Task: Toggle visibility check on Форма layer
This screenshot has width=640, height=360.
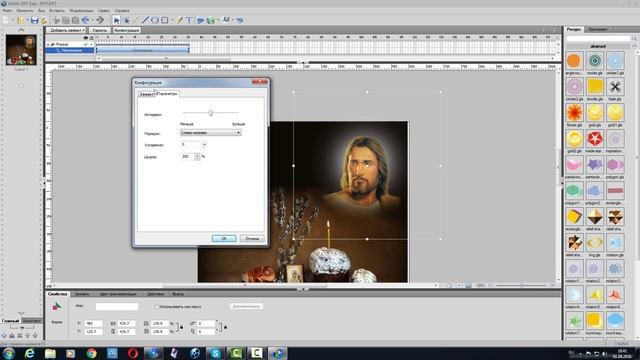Action: tap(86, 44)
